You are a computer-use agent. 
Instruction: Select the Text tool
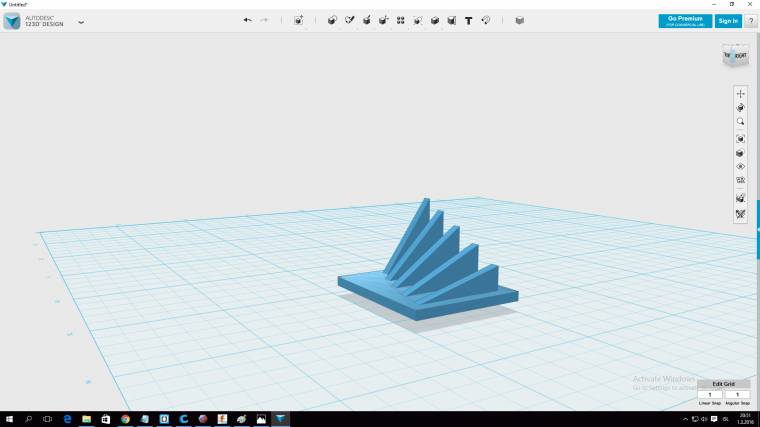(469, 21)
